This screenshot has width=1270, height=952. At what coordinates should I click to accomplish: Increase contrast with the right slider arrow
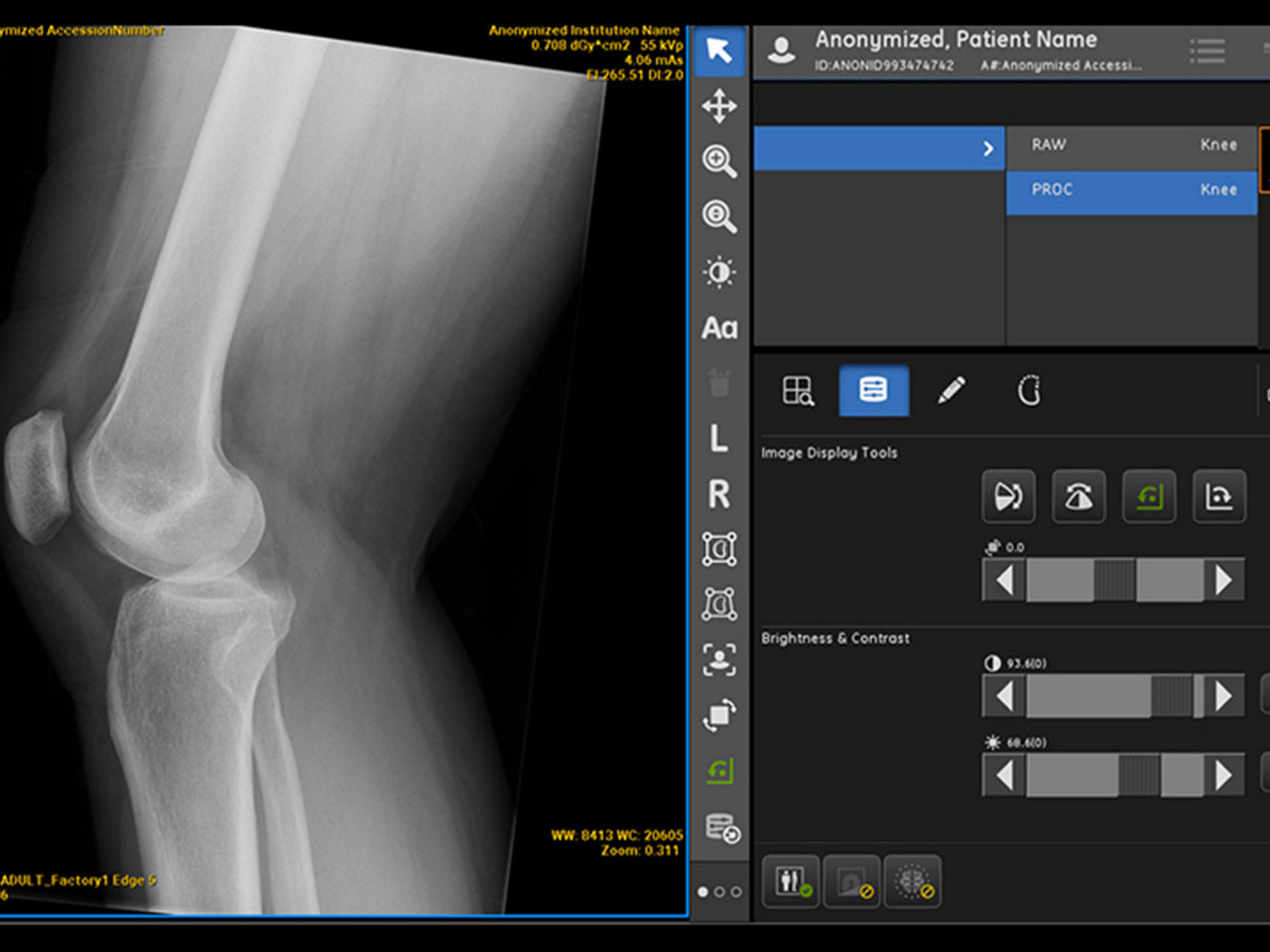tap(1224, 694)
